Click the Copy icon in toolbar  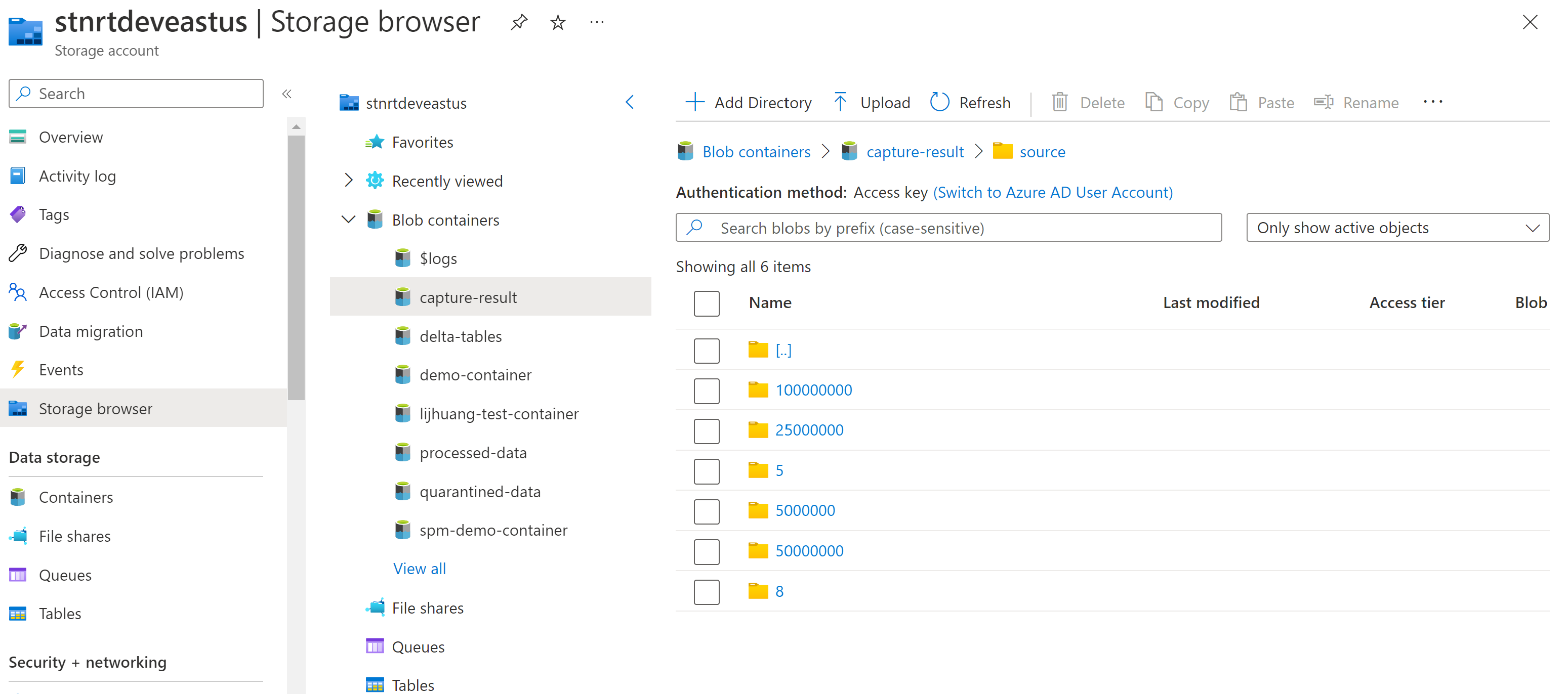point(1153,102)
